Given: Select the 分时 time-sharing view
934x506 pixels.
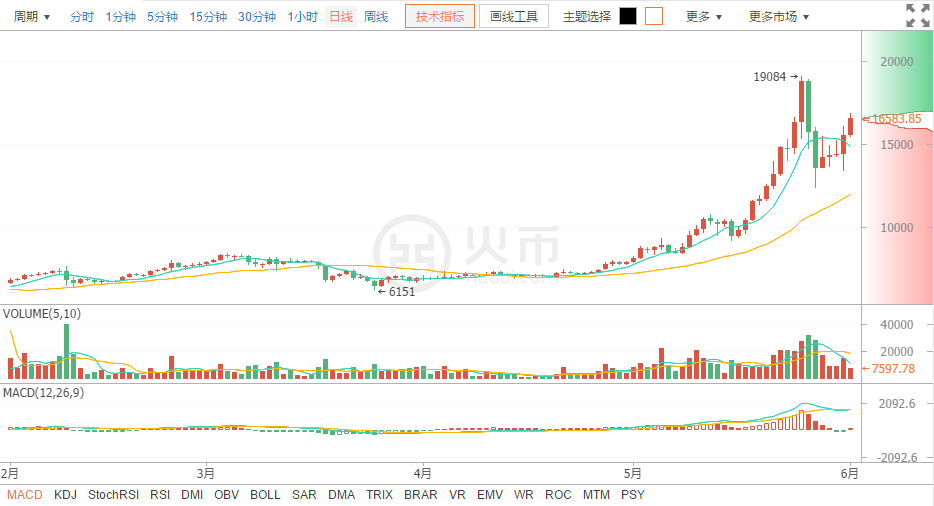Looking at the screenshot, I should pyautogui.click(x=82, y=17).
